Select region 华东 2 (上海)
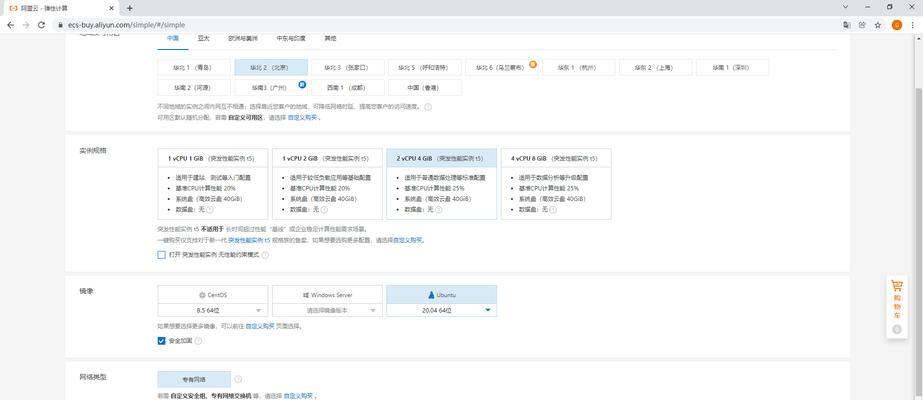This screenshot has height=400, width=923. click(x=655, y=67)
